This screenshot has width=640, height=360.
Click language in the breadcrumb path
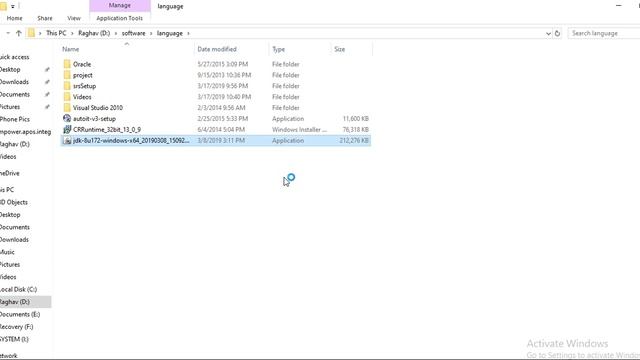pos(170,33)
